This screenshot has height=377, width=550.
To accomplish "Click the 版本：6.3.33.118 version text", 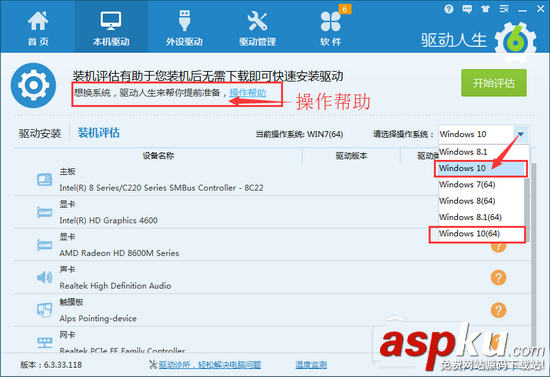I will 51,365.
